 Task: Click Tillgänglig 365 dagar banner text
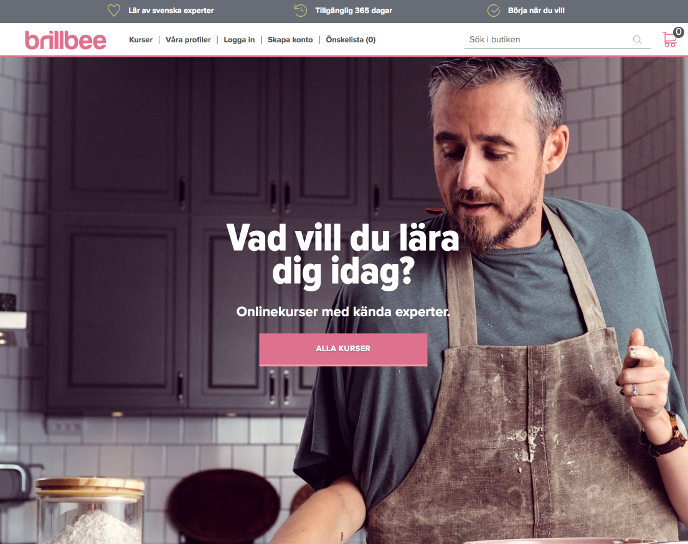click(x=354, y=10)
